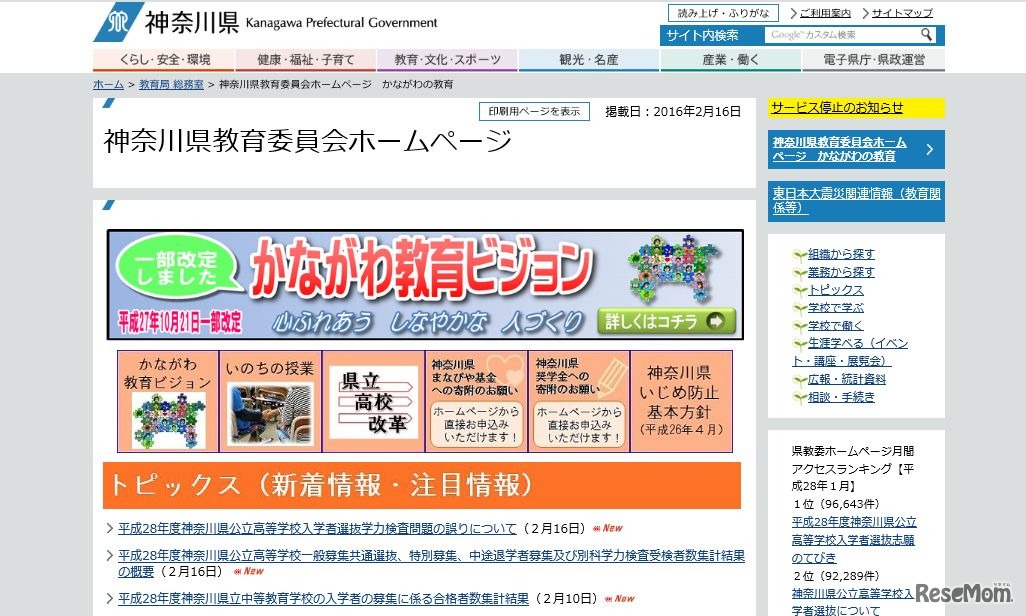Select the くらし・安全・環境 menu tab
Screen dimensions: 1026x616
[x=164, y=60]
